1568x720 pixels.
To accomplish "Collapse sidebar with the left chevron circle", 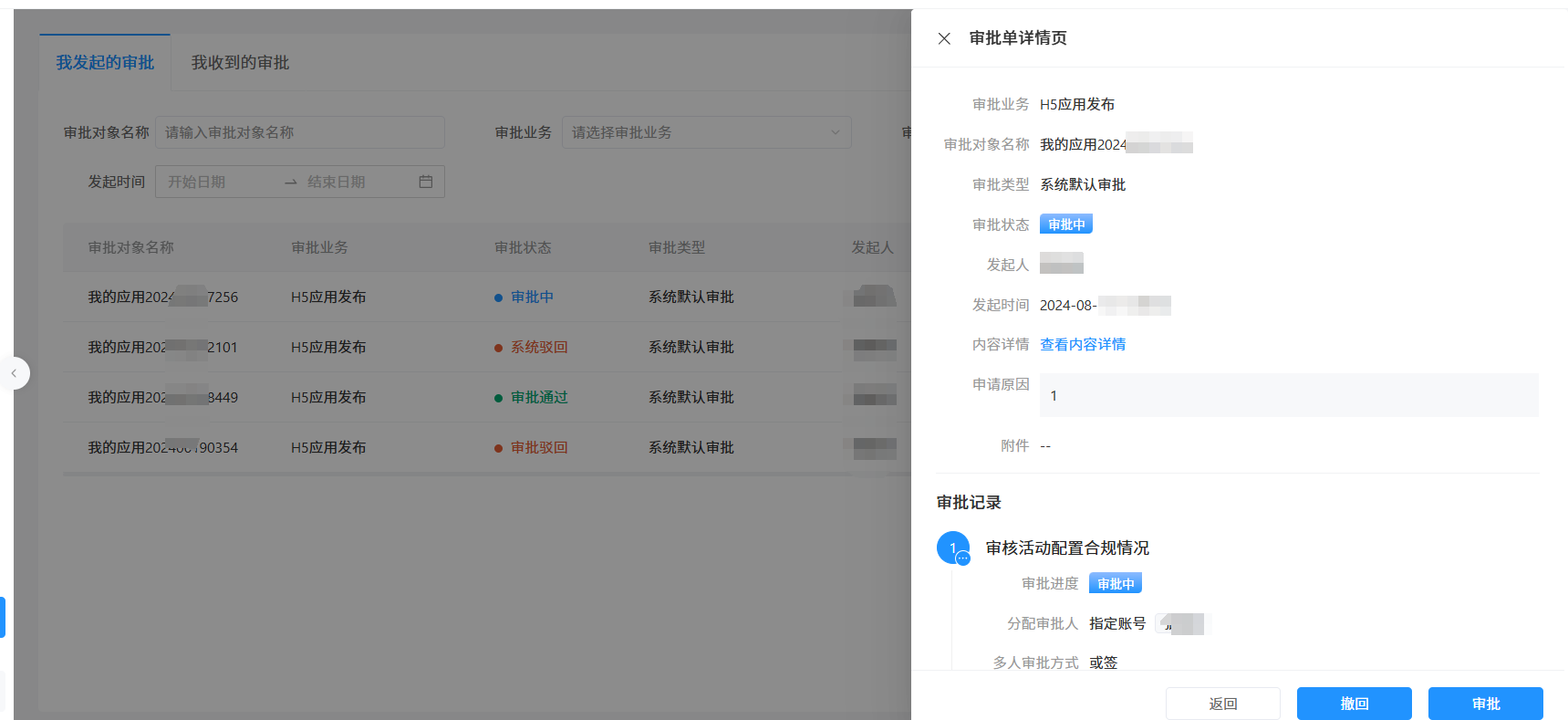I will (x=14, y=373).
